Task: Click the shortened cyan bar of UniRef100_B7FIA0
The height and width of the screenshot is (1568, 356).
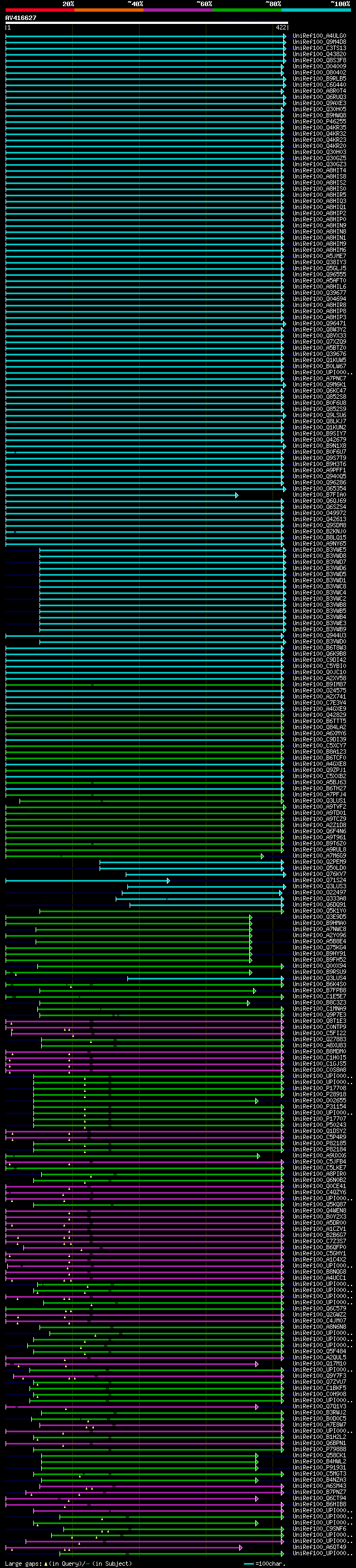Action: point(121,495)
